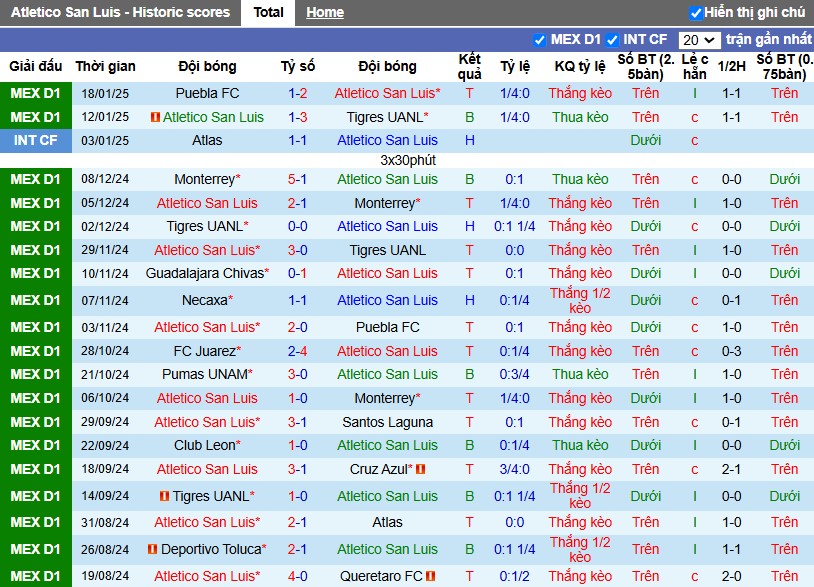Select the Thời gian column header

click(105, 66)
